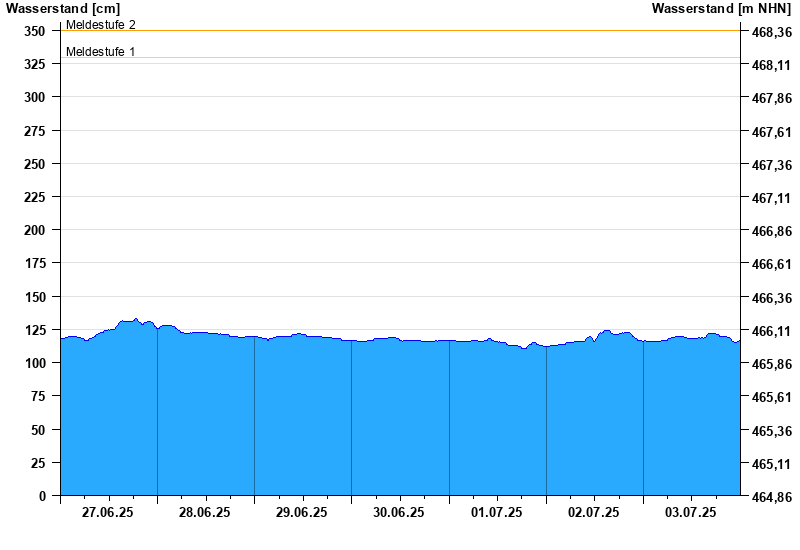Click the Meldestufe 1 label
800x550 pixels.
click(101, 51)
